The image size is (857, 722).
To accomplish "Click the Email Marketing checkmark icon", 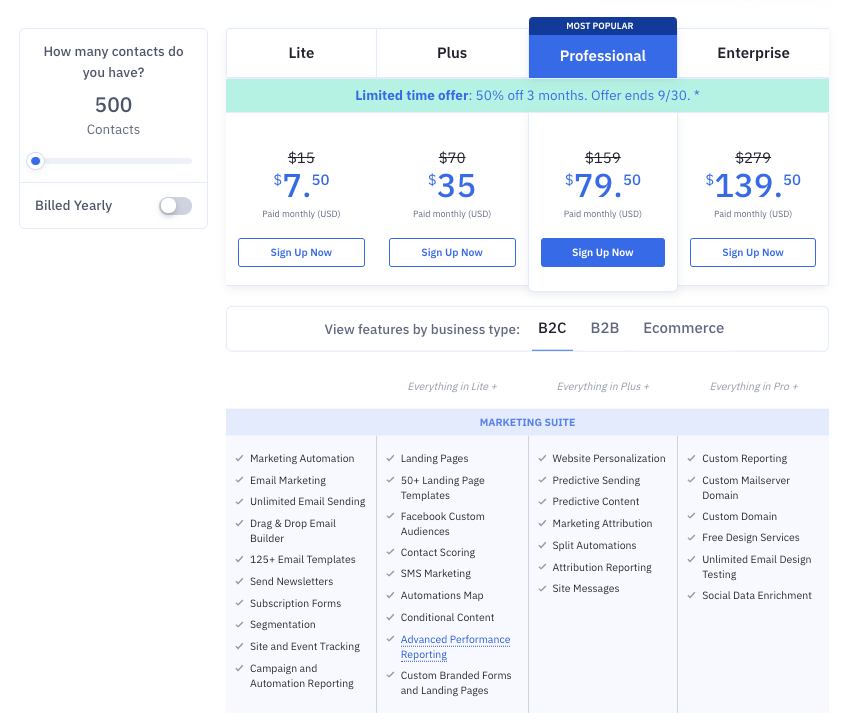I will (x=239, y=480).
